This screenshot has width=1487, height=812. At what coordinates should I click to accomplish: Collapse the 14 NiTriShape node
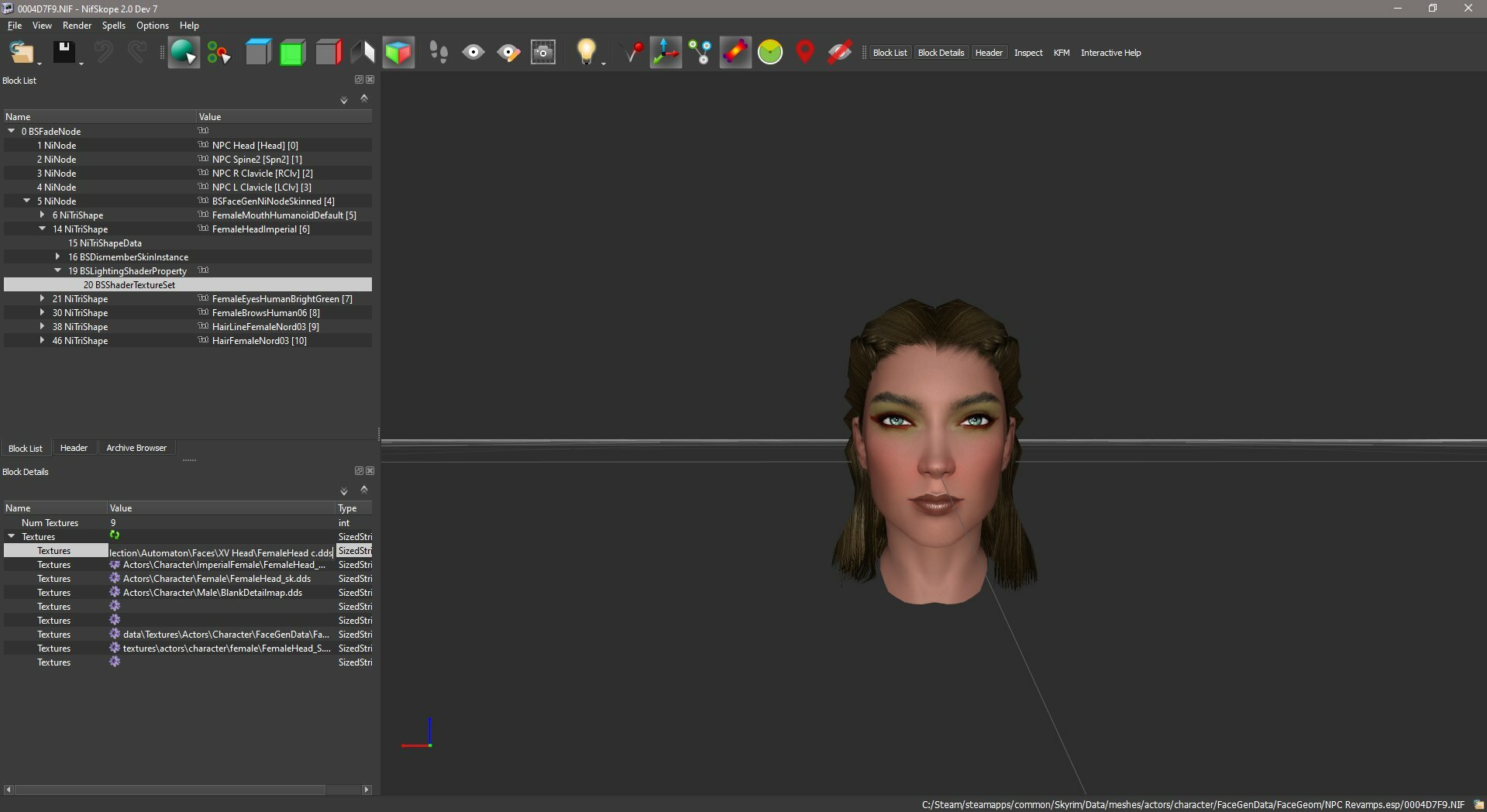(x=43, y=229)
